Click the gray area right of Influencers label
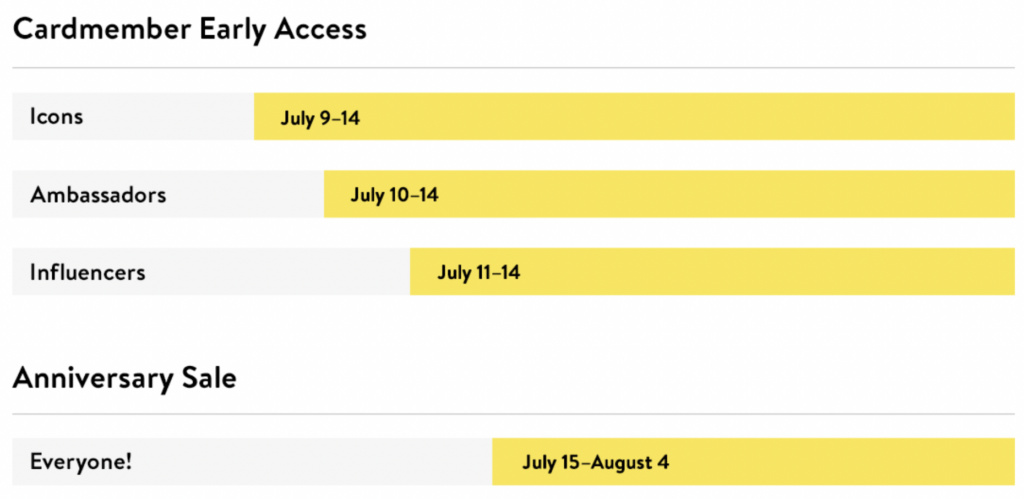The height and width of the screenshot is (499, 1024). 278,272
